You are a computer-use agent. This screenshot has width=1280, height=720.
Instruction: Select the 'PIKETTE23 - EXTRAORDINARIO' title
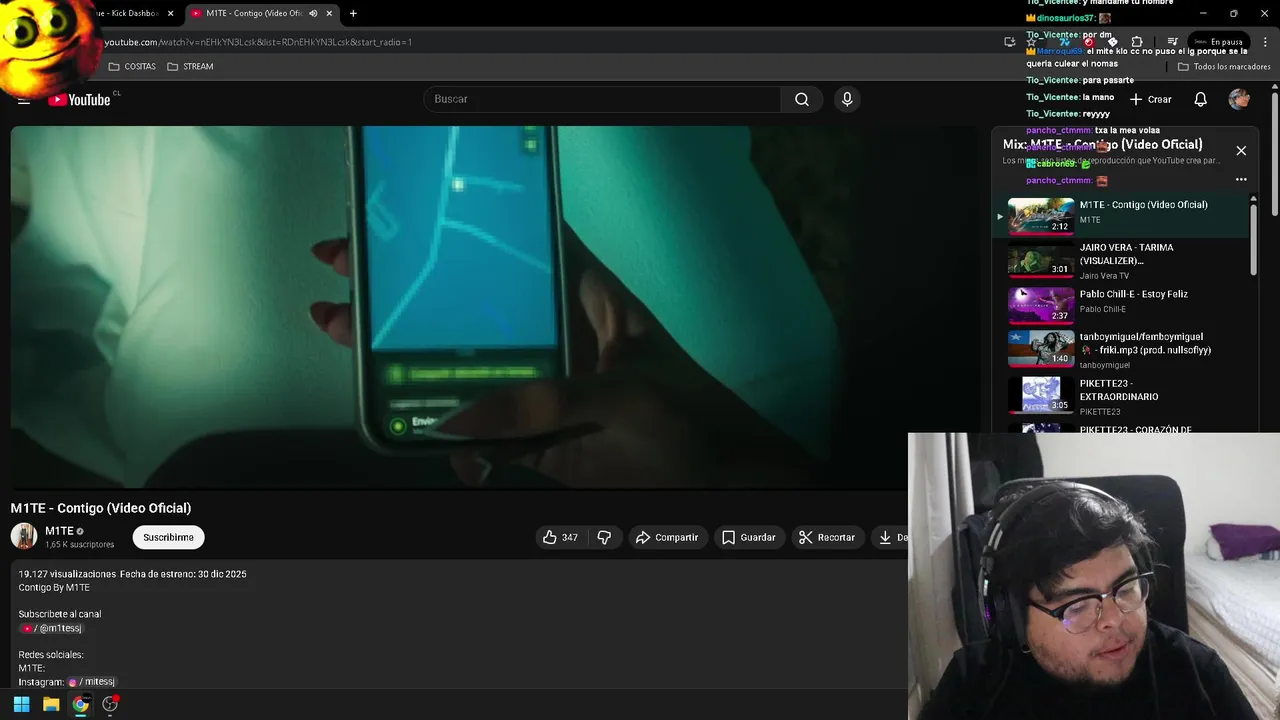(1119, 390)
